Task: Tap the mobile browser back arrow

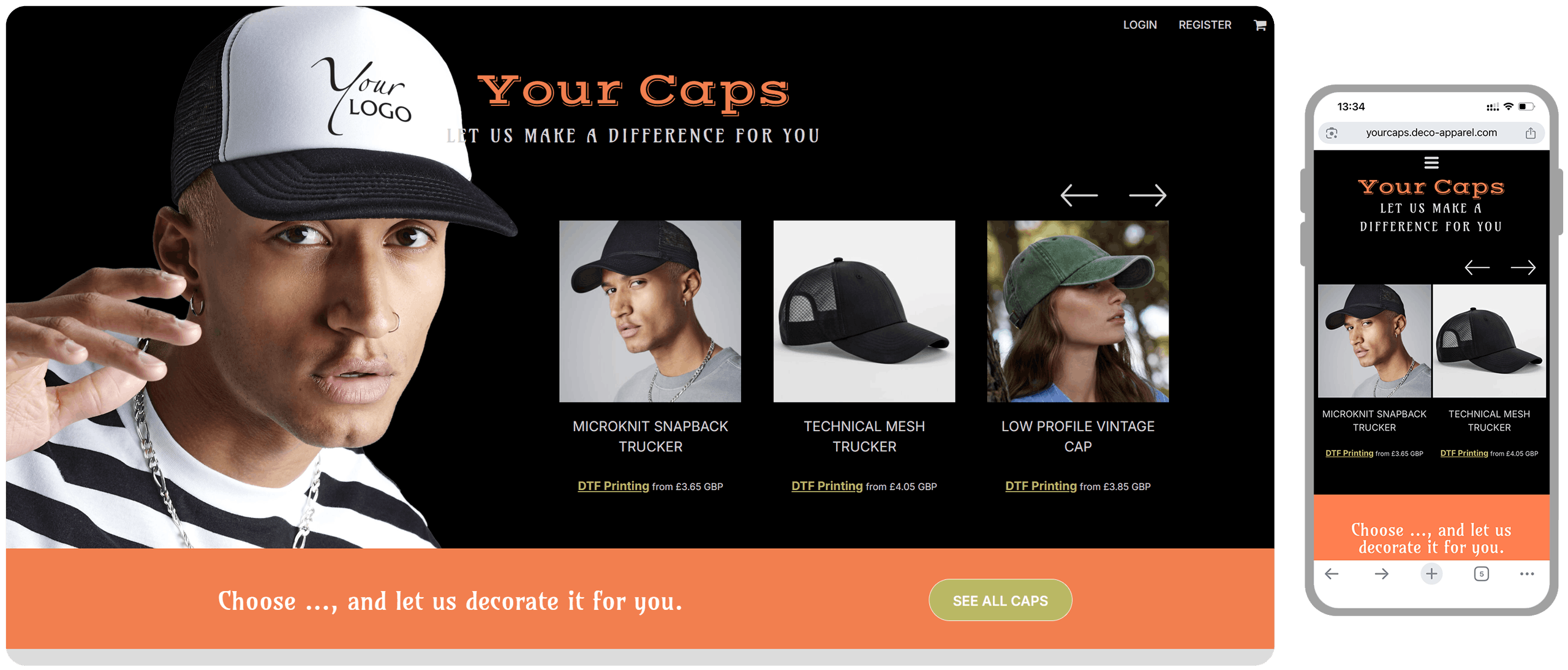Action: (1332, 574)
